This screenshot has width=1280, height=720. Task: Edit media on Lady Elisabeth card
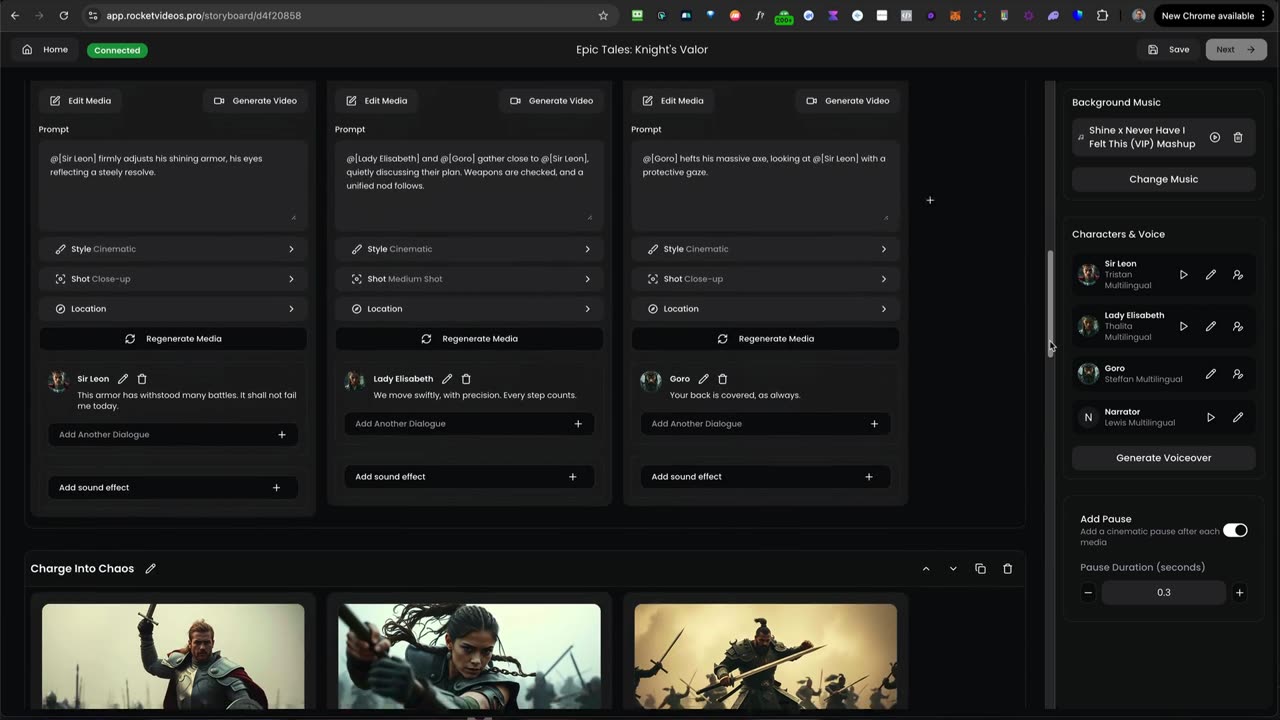point(376,101)
